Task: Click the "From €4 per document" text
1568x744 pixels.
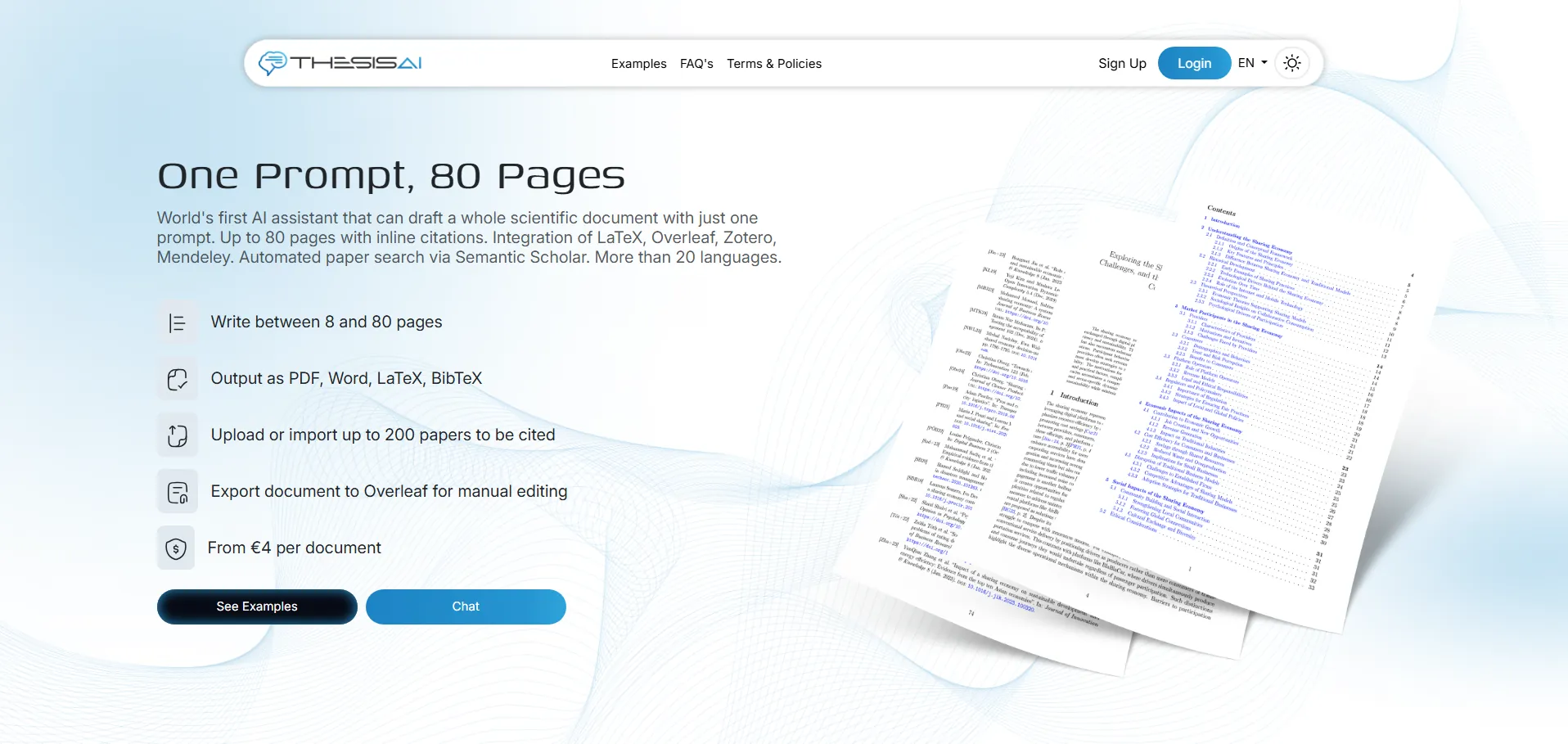Action: [294, 548]
